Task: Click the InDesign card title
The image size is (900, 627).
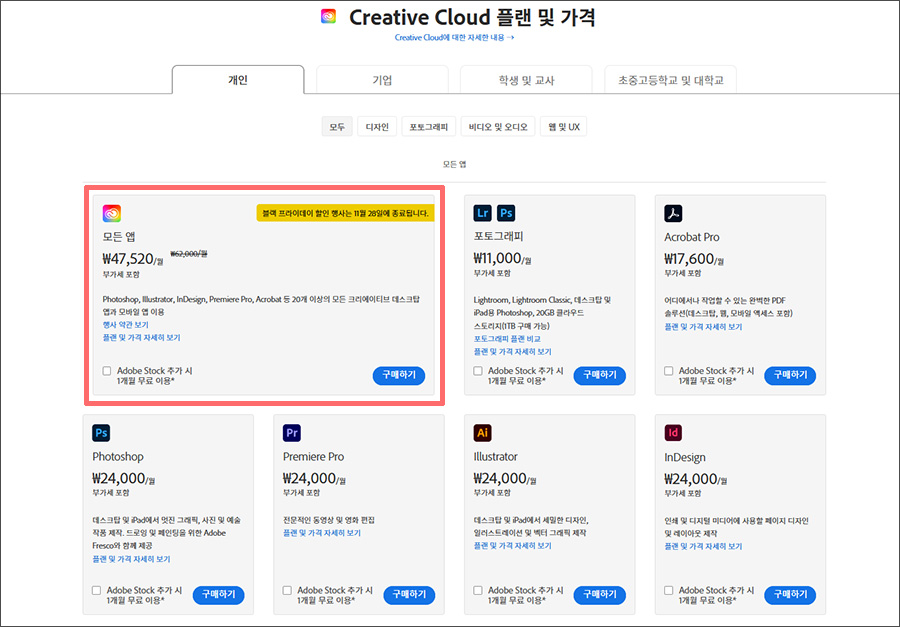Action: (685, 457)
